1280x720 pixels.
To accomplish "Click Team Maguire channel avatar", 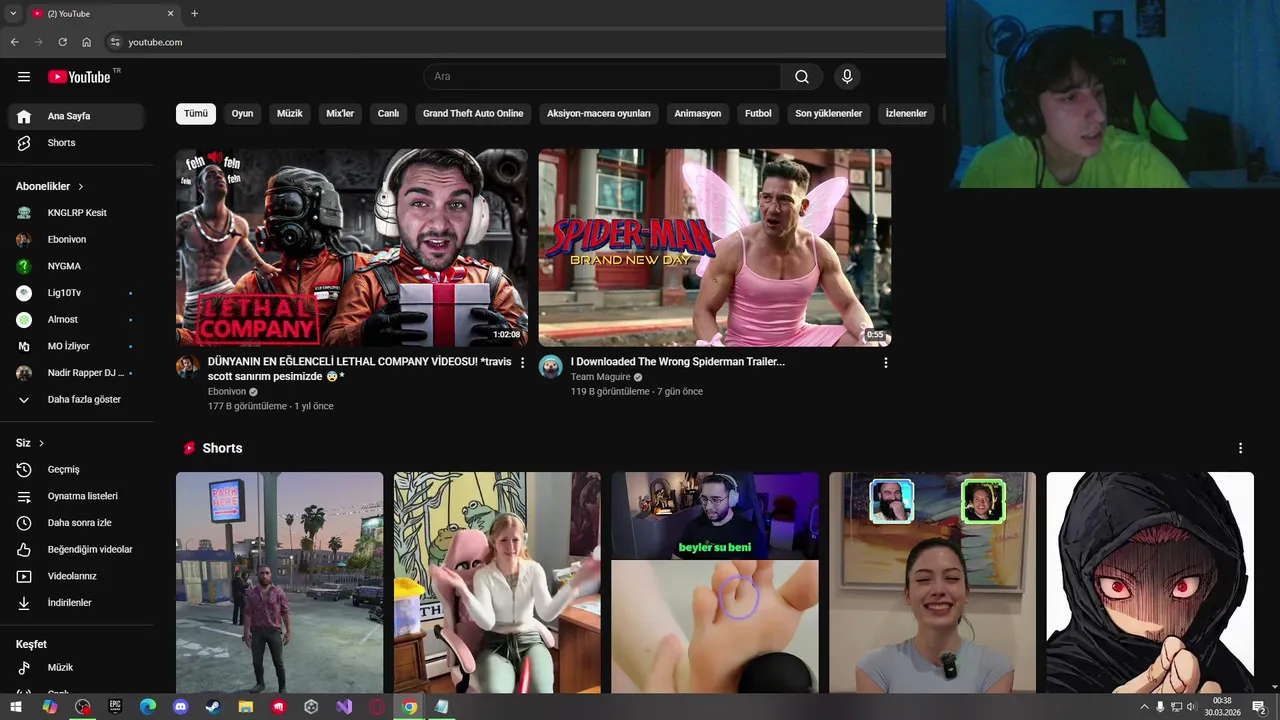I will (x=551, y=366).
